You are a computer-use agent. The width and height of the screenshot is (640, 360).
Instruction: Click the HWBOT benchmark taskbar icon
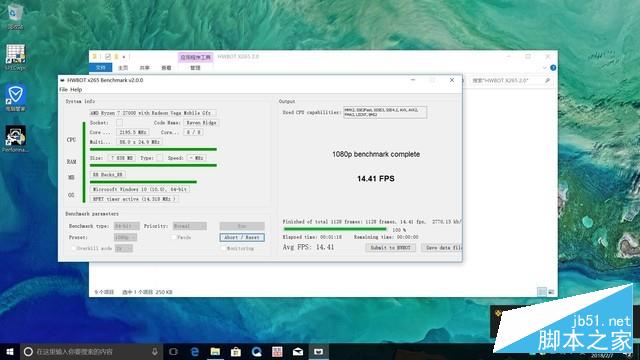pos(319,351)
